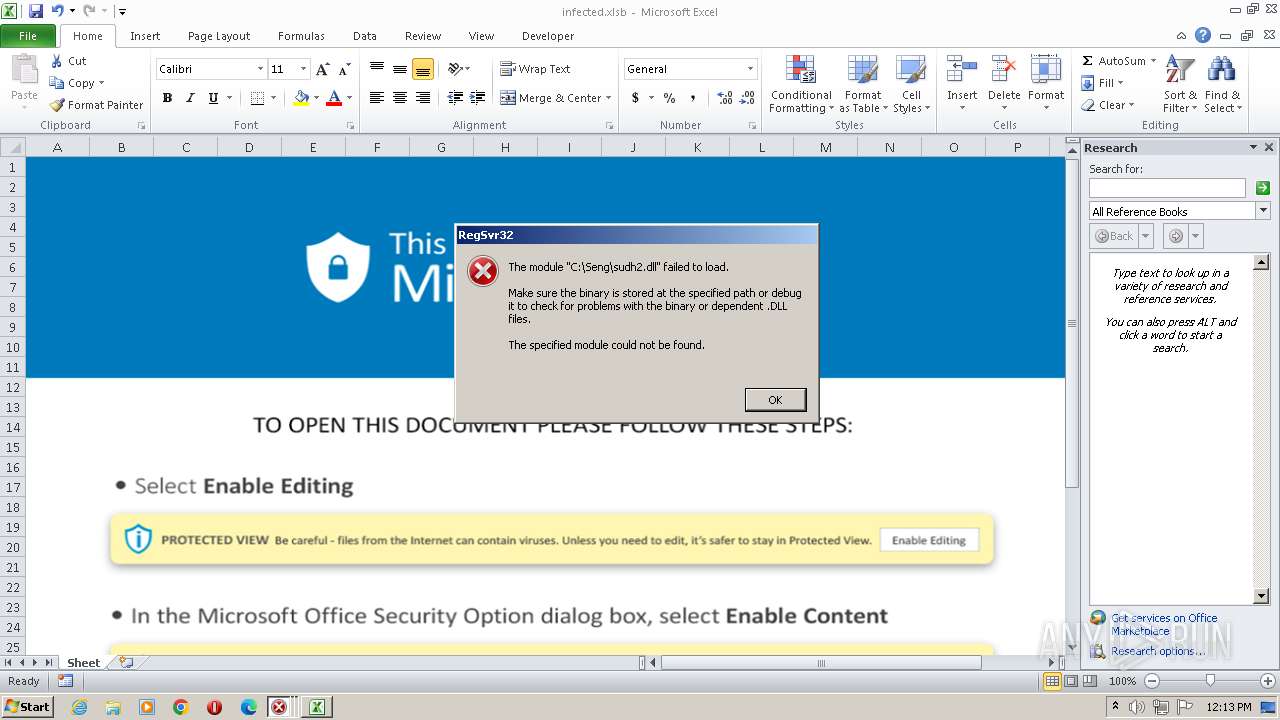Open number format General dropdown
This screenshot has height=720, width=1280.
pyautogui.click(x=750, y=69)
